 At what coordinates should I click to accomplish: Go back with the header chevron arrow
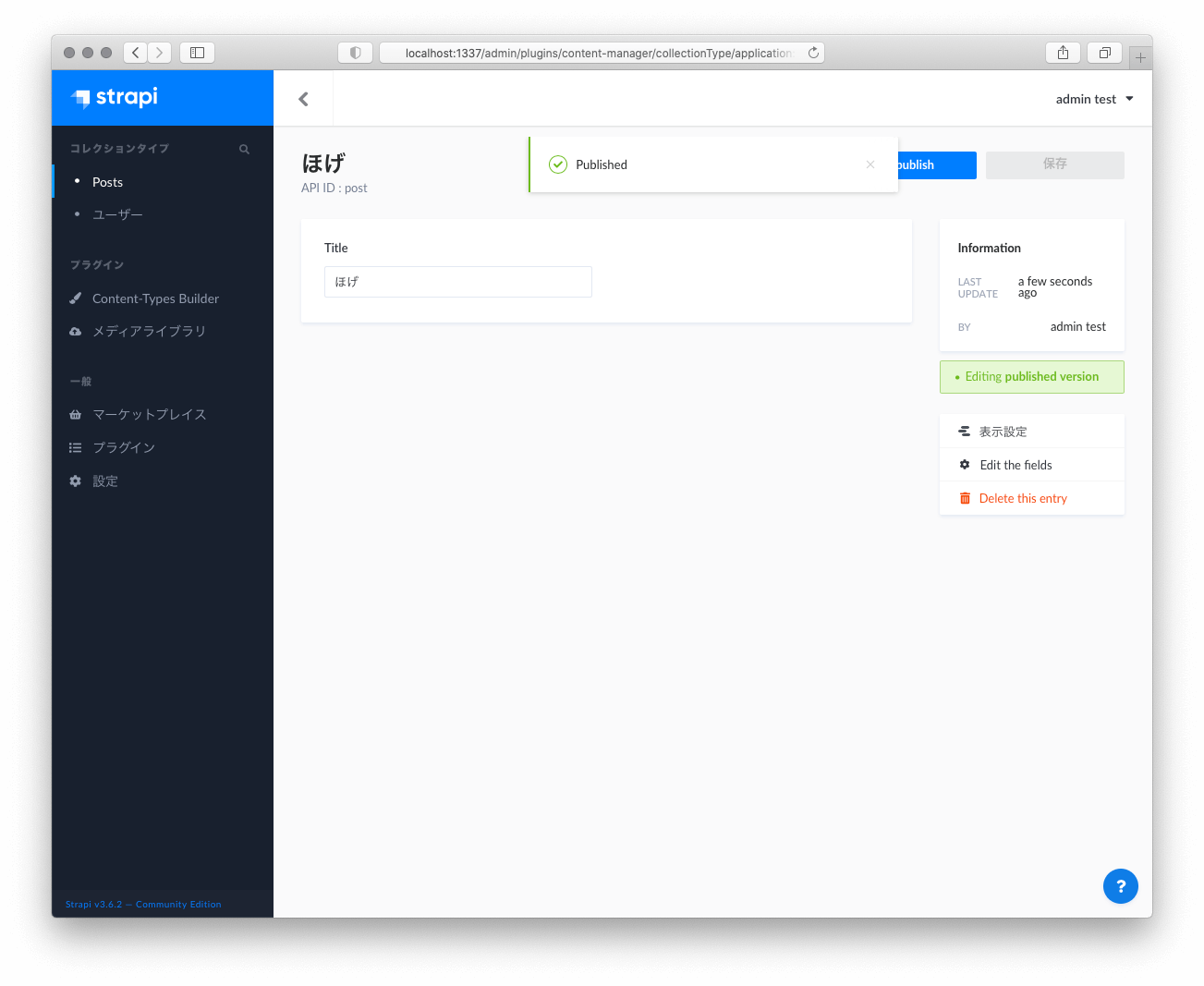pos(303,99)
